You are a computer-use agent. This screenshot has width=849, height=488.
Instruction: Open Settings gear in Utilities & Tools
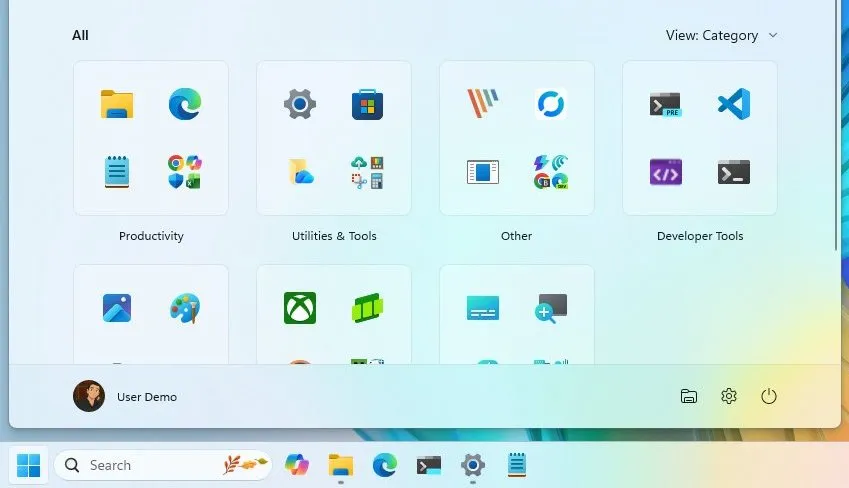tap(300, 104)
